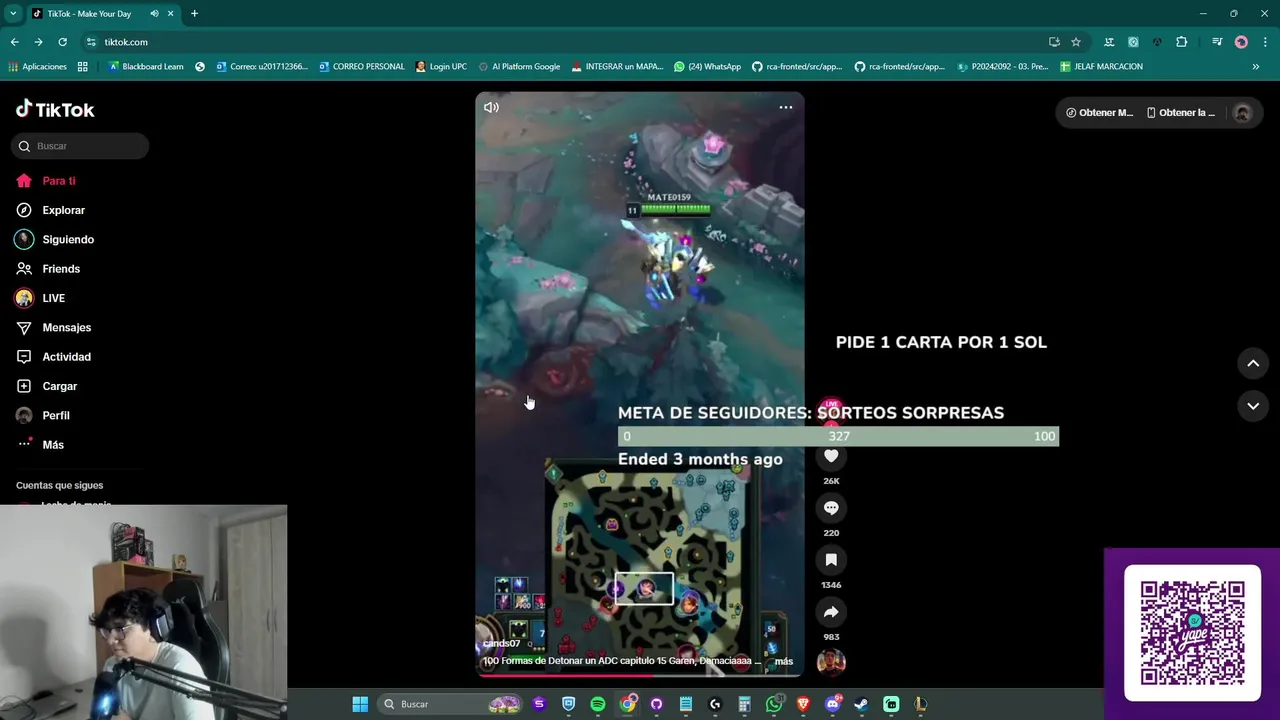Screen dimensions: 1280x720
Task: Click the Obtener la ... app button
Action: pos(1181,113)
